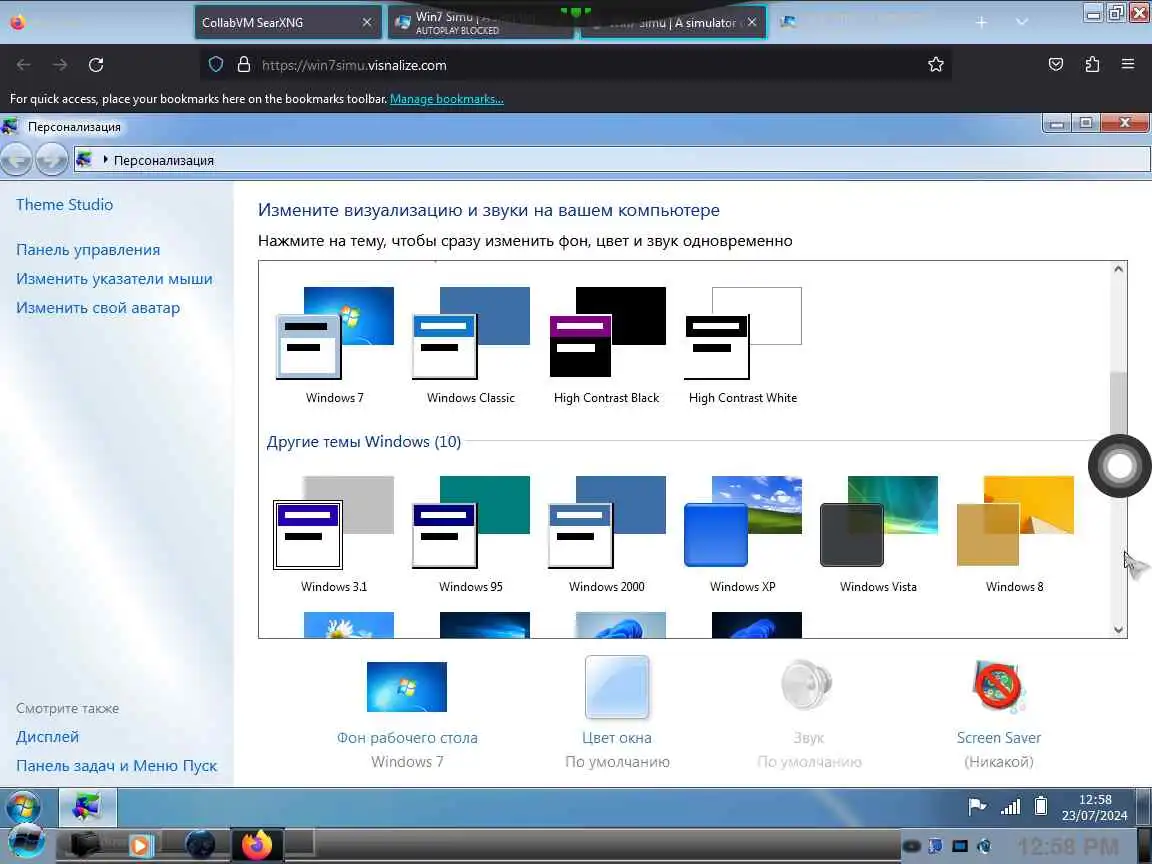1152x864 pixels.
Task: Apply the Windows 8 theme
Action: pos(1015,534)
